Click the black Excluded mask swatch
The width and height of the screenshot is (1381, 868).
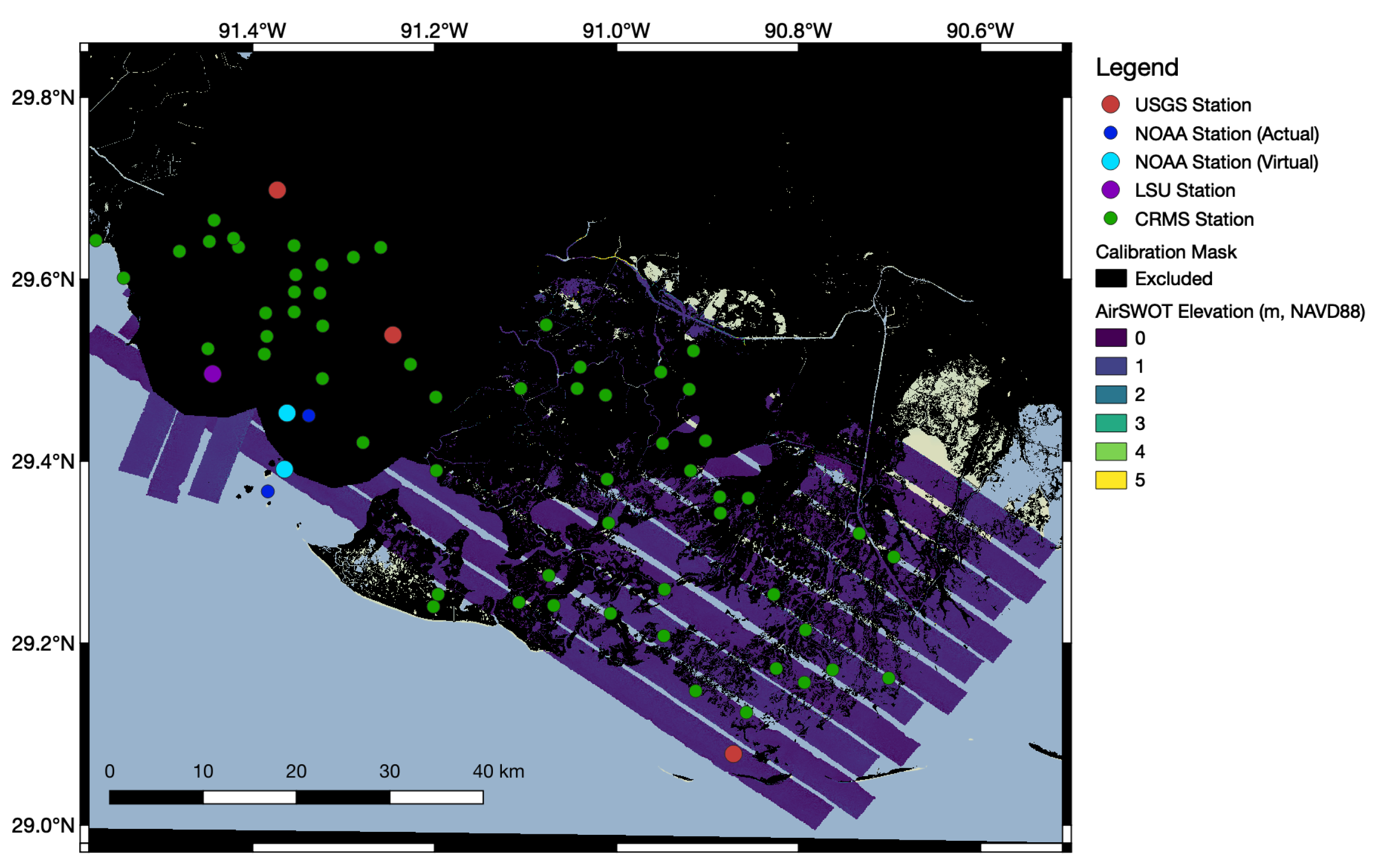coord(1111,279)
